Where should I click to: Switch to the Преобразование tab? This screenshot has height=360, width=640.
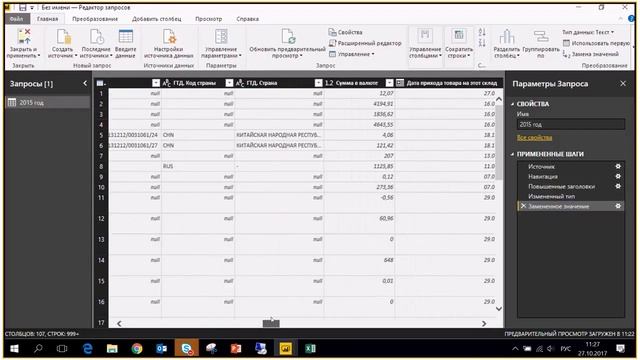(95, 19)
